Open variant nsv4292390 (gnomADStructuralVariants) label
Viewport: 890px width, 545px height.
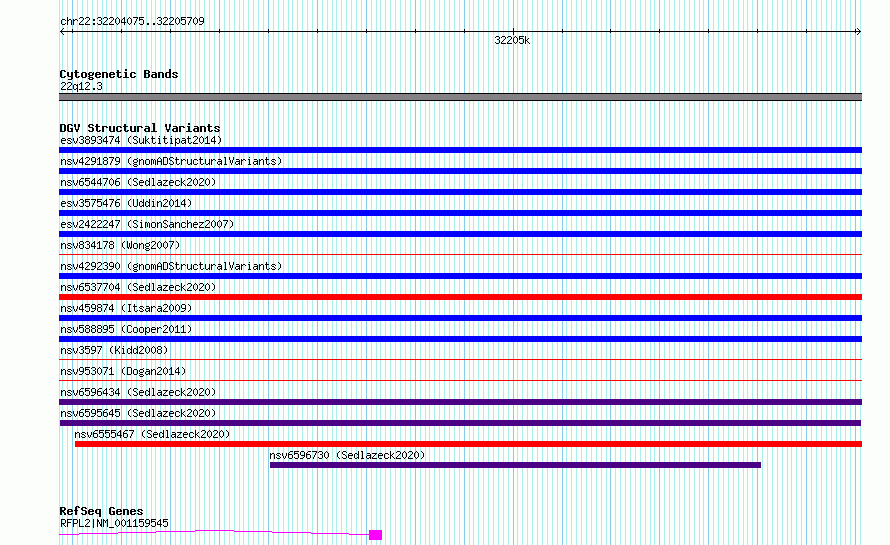(171, 266)
